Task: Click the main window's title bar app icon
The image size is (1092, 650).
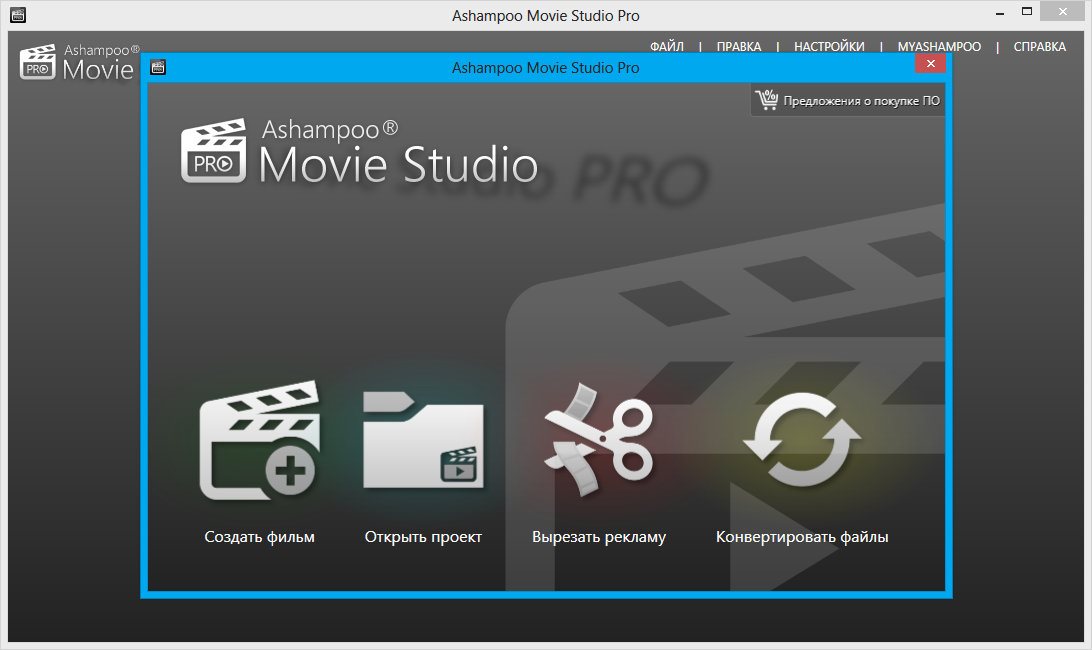Action: coord(17,15)
